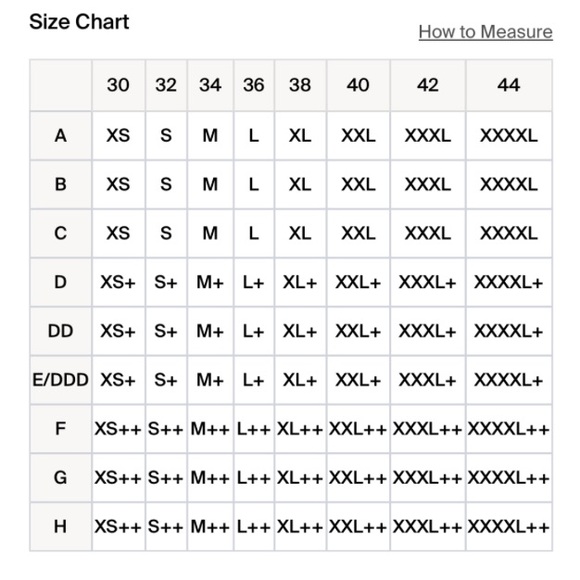Select XXXXL cell in row A
The image size is (580, 580).
(x=509, y=135)
